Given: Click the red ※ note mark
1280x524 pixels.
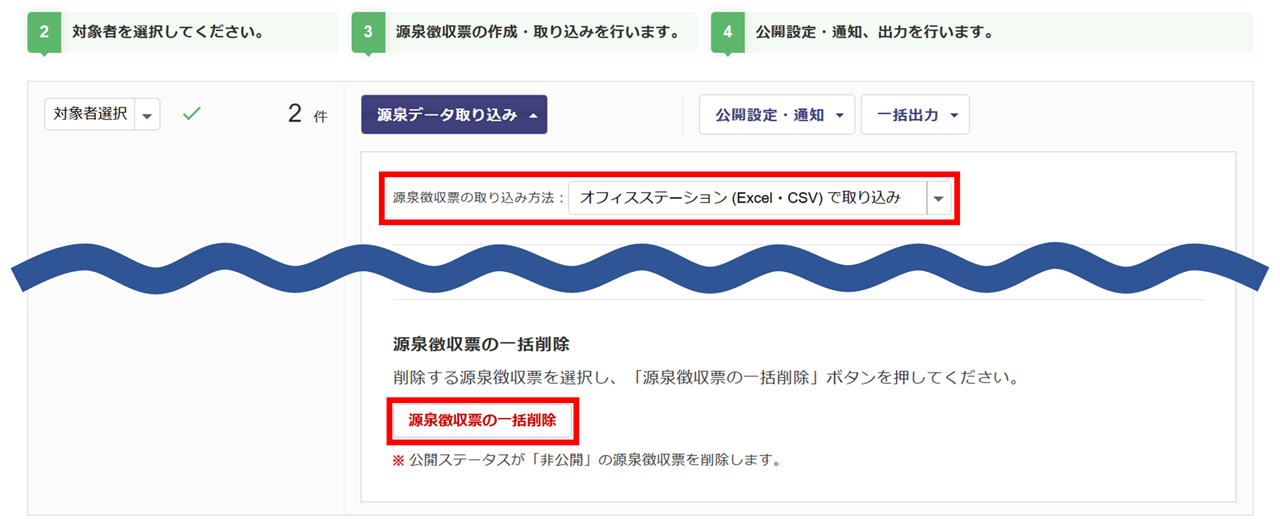Looking at the screenshot, I should click(x=398, y=461).
